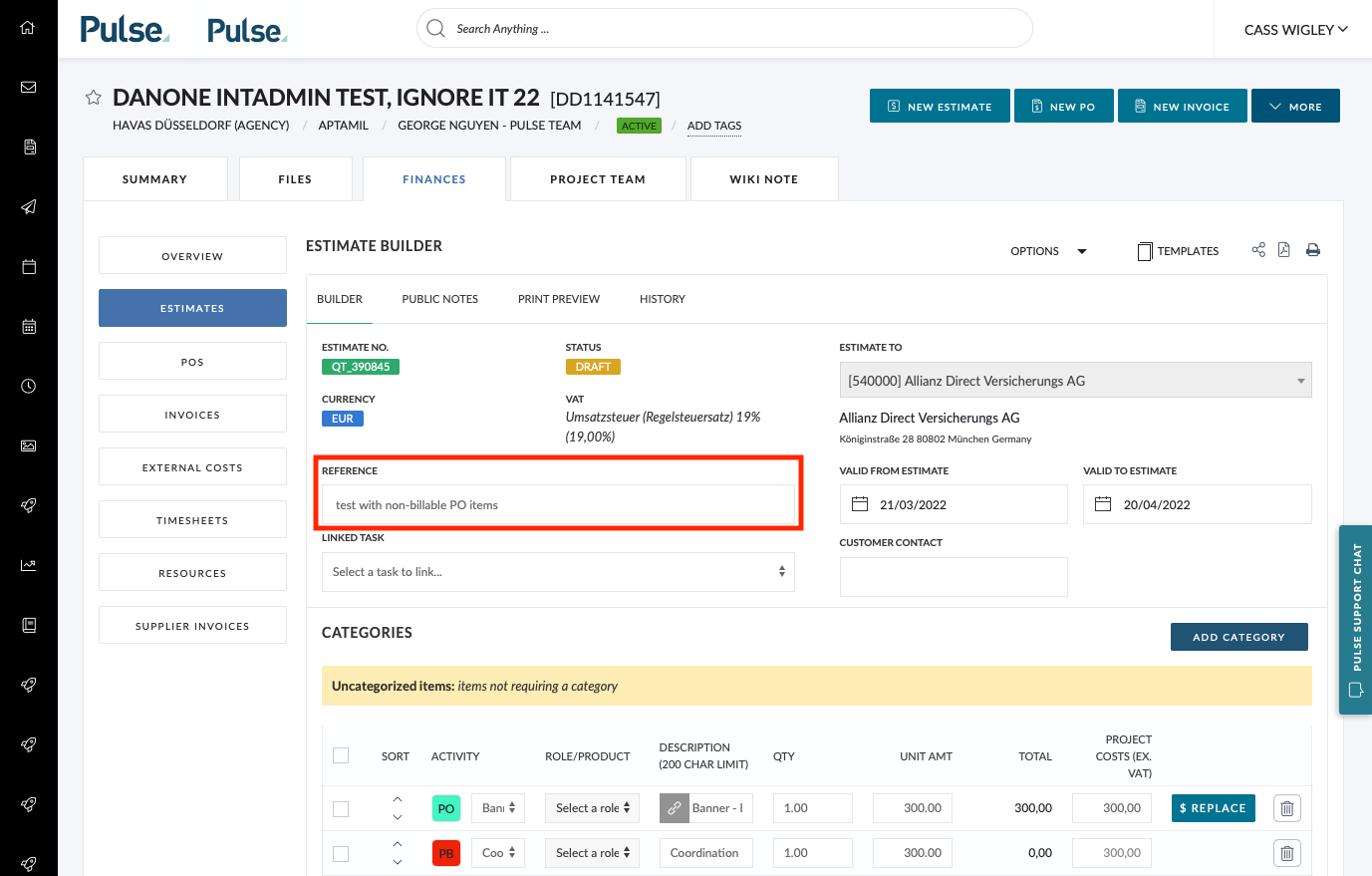Click the New Invoice button

(x=1182, y=106)
